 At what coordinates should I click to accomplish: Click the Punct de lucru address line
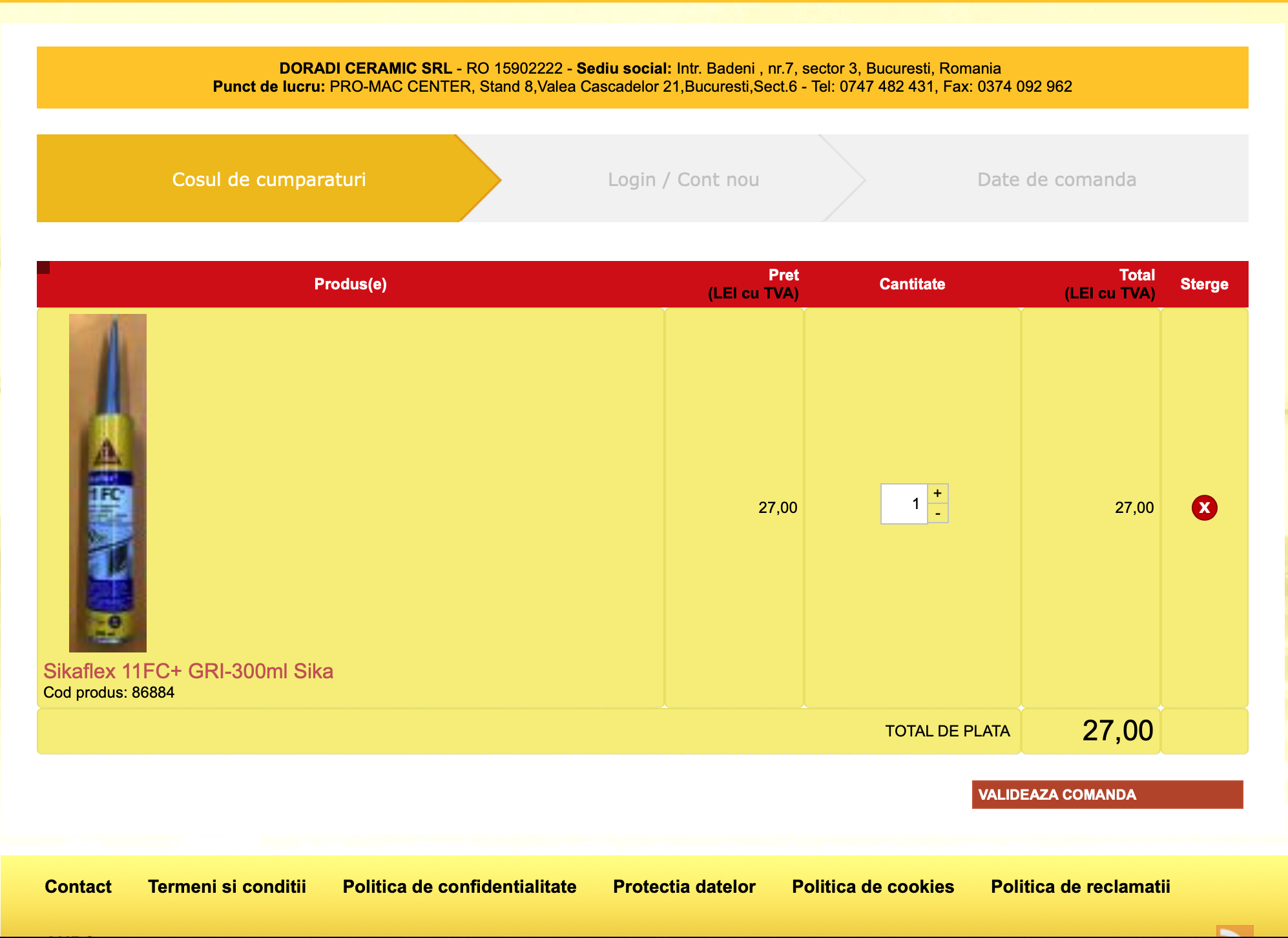pyautogui.click(x=642, y=87)
